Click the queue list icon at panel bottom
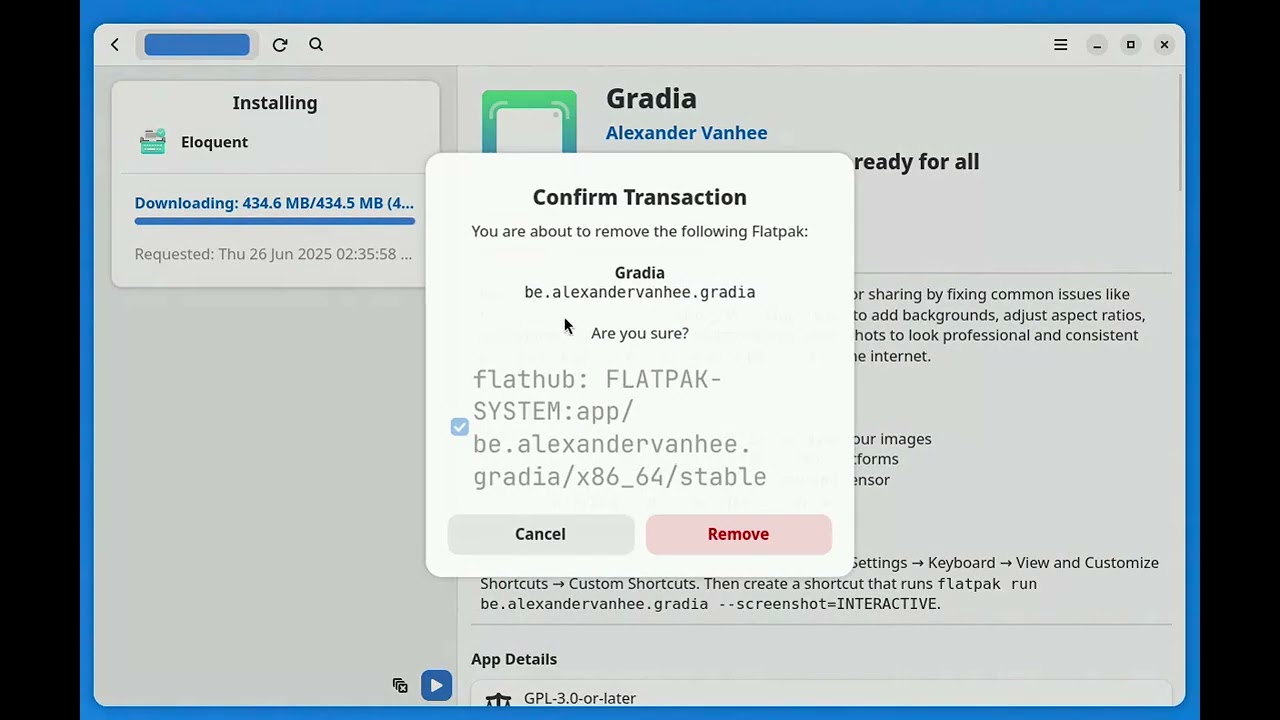This screenshot has height=720, width=1280. point(400,685)
